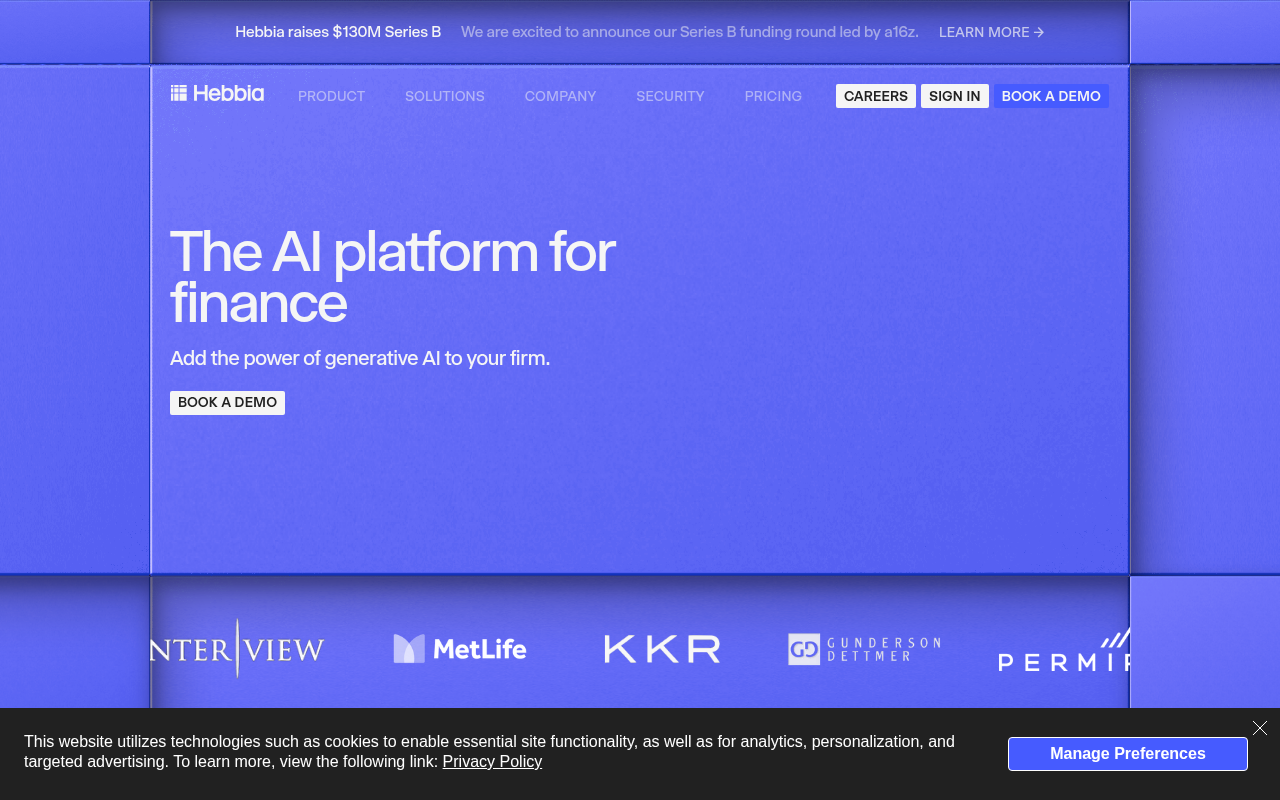1280x800 pixels.
Task: Open the SECURITY section
Action: tap(670, 96)
